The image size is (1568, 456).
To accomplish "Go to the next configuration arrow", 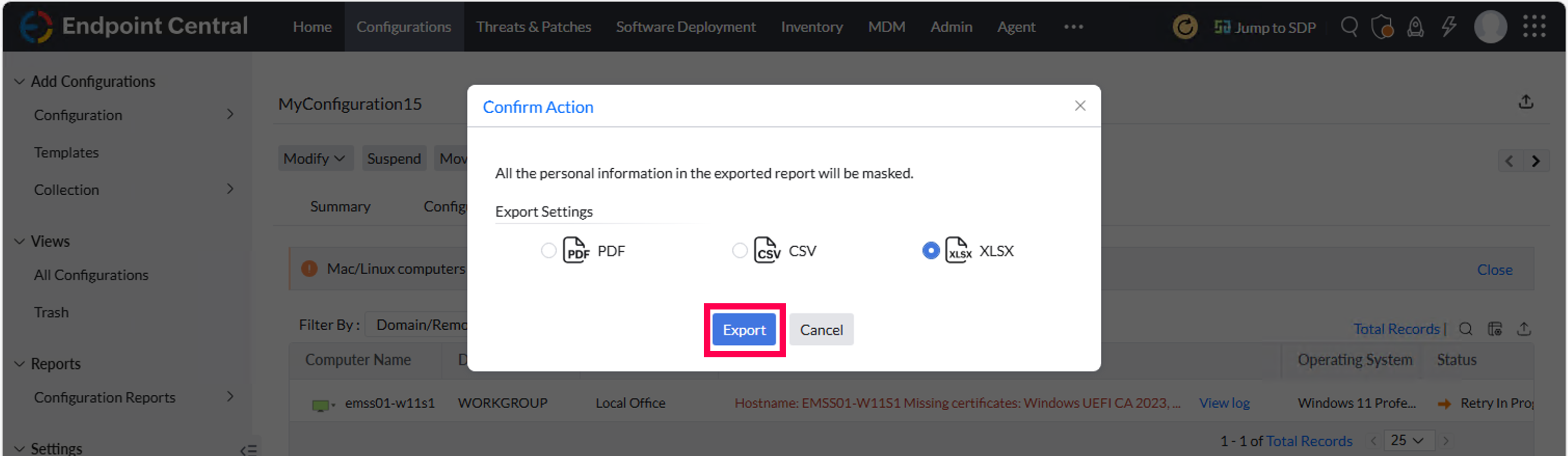I will click(x=1535, y=161).
